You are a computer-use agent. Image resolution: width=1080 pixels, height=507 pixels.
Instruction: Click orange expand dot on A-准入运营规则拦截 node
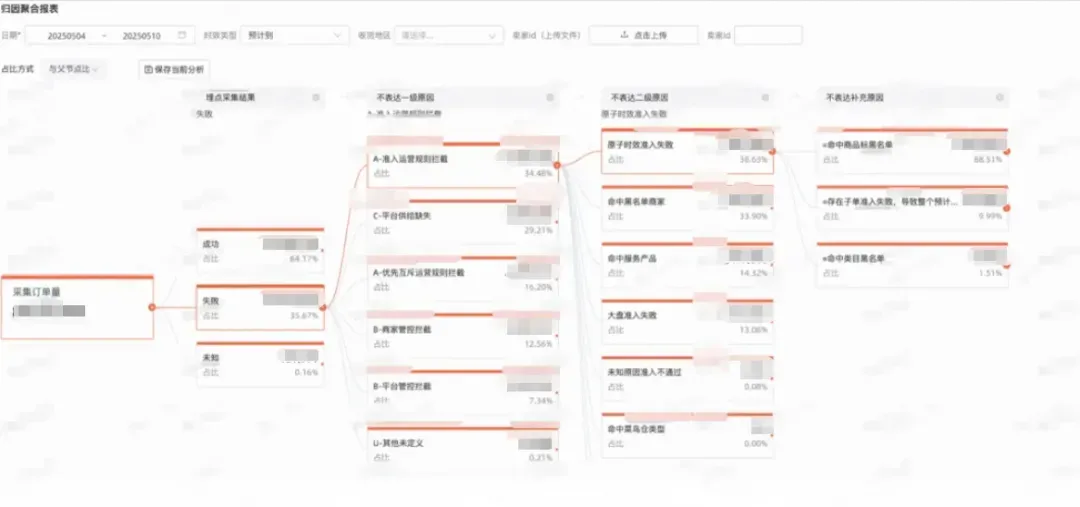(557, 165)
